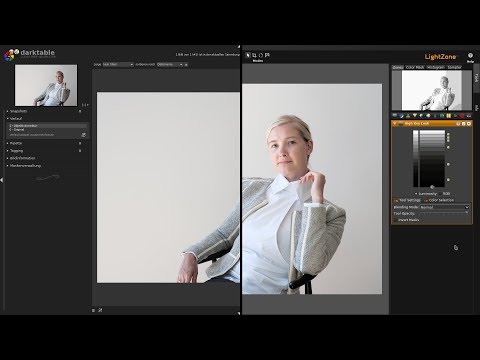Switch to the Sampler tab
This screenshot has width=480, height=360.
(x=454, y=67)
